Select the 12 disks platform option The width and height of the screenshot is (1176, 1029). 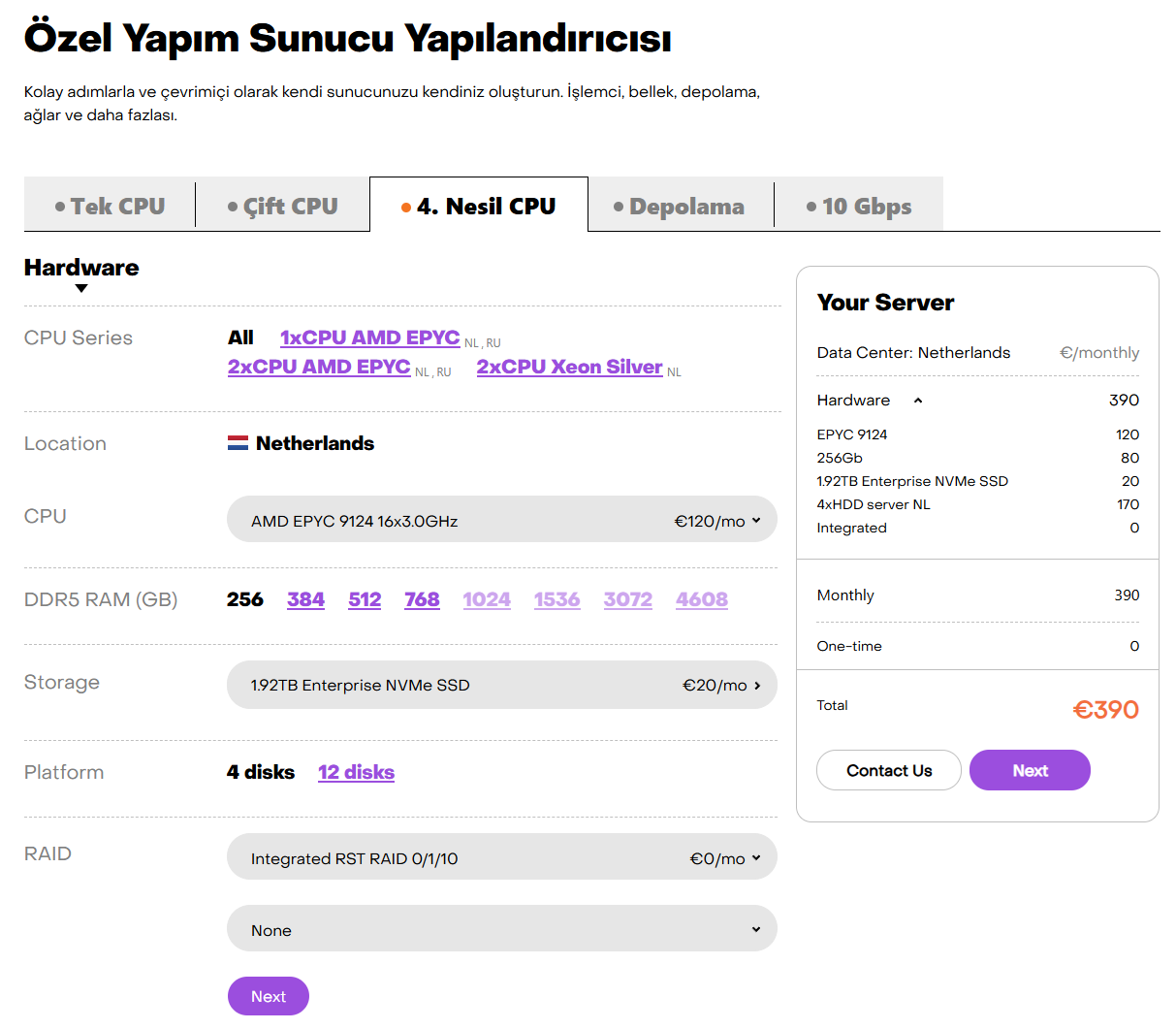tap(356, 772)
